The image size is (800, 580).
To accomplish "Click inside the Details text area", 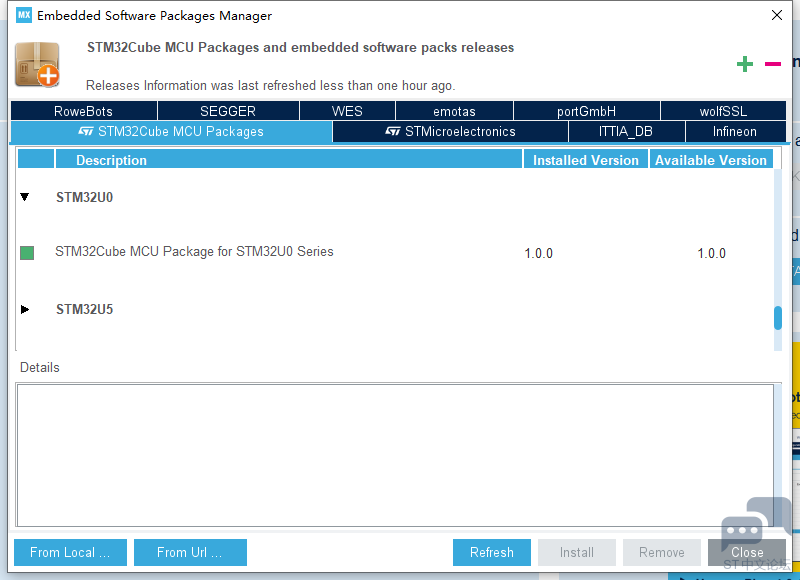I will (x=395, y=455).
